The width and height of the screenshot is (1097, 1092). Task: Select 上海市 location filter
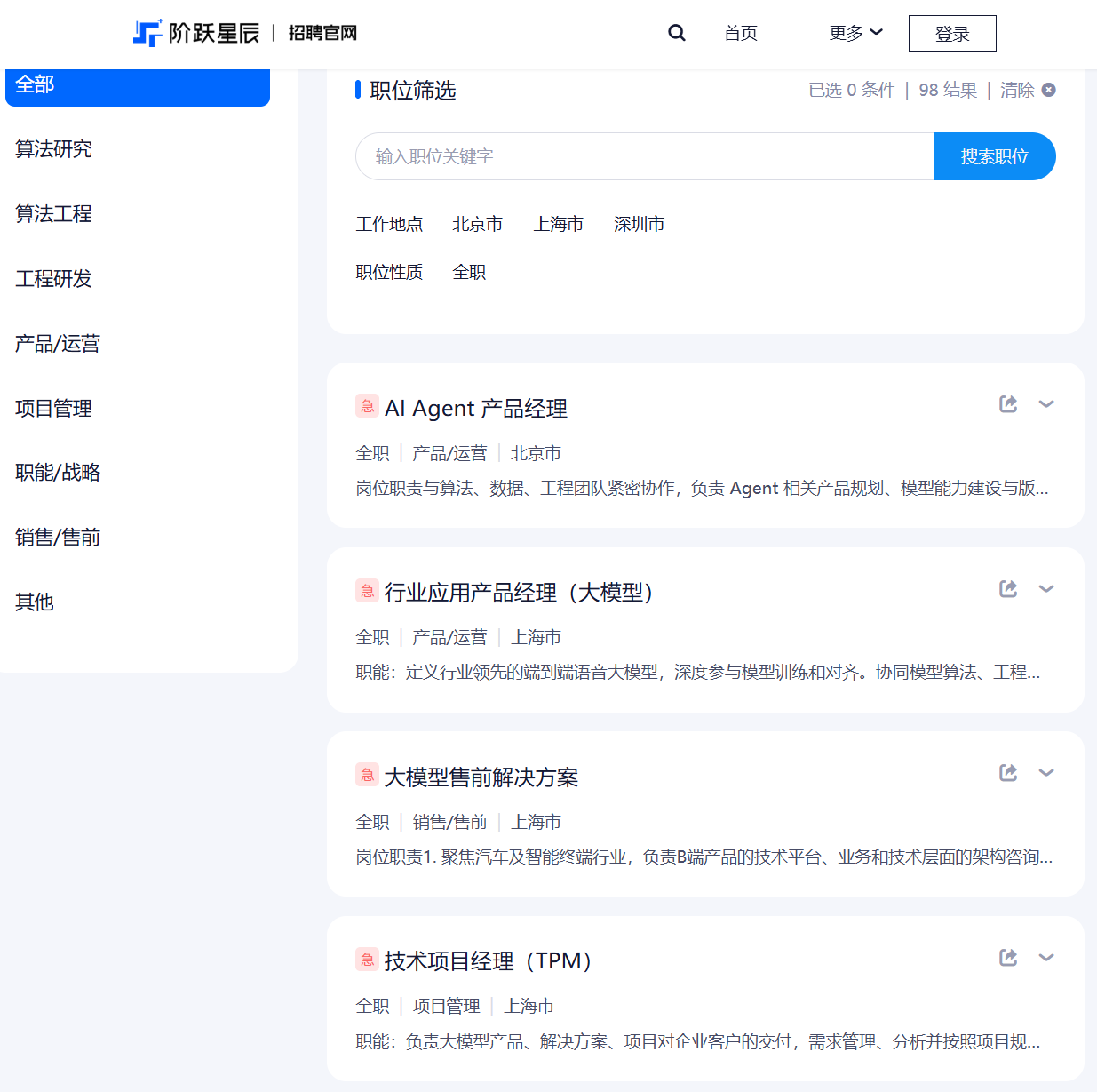558,224
